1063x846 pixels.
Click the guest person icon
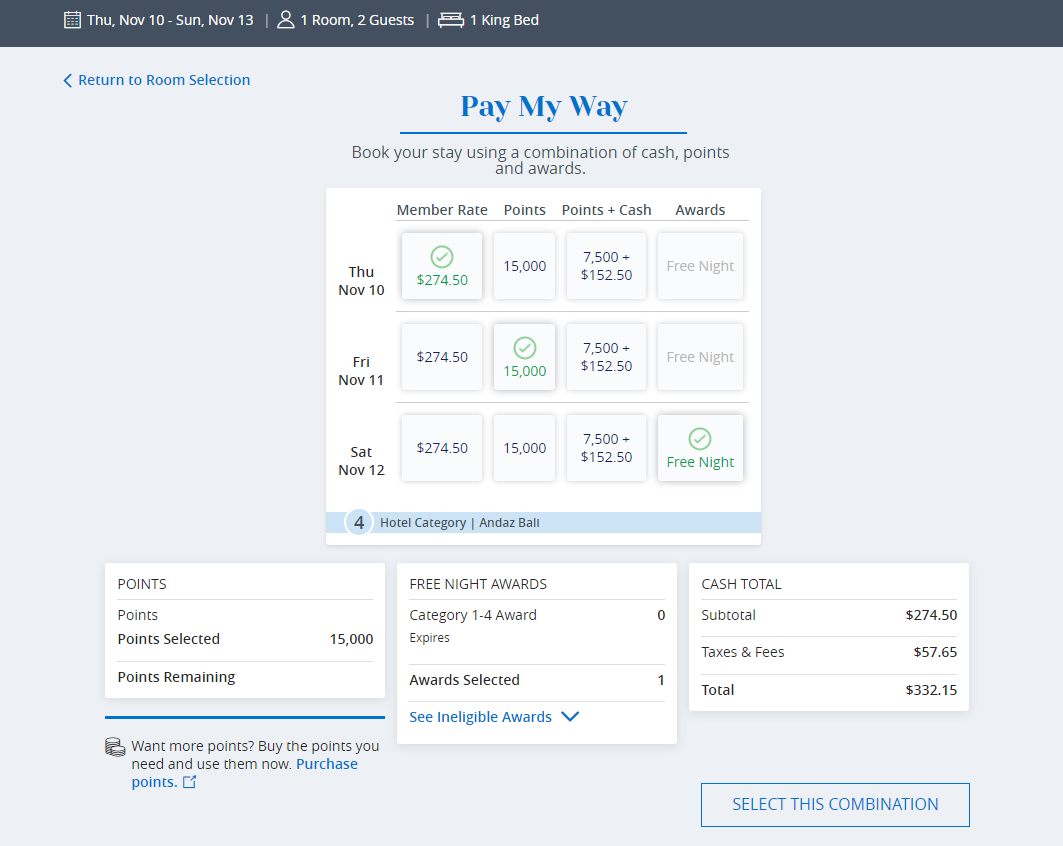point(286,20)
